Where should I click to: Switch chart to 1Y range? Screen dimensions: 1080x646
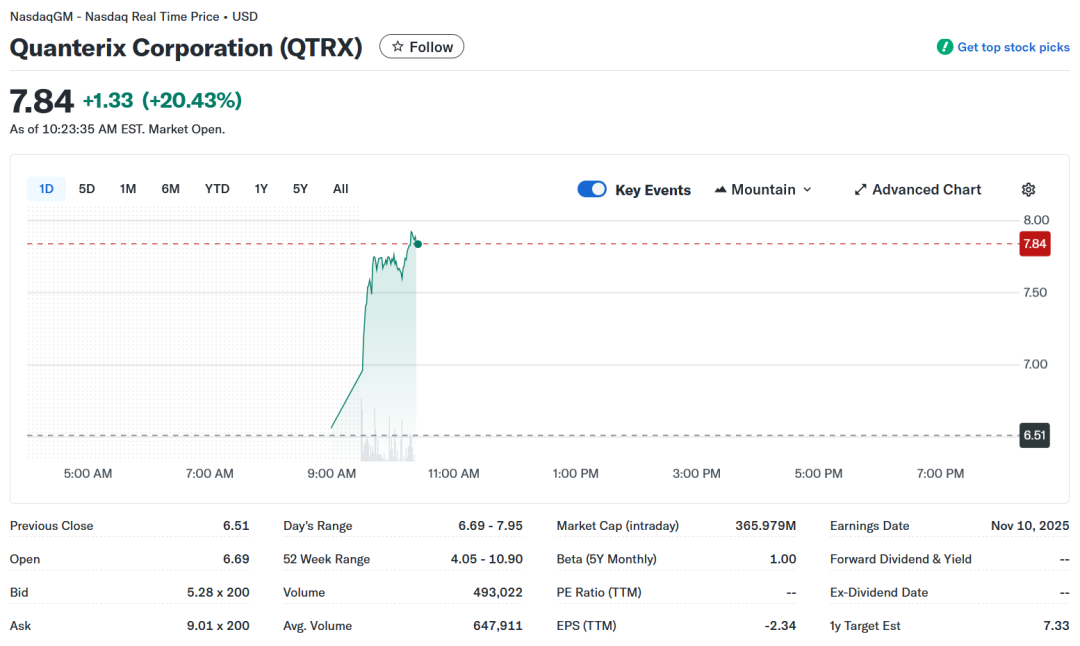tap(261, 189)
